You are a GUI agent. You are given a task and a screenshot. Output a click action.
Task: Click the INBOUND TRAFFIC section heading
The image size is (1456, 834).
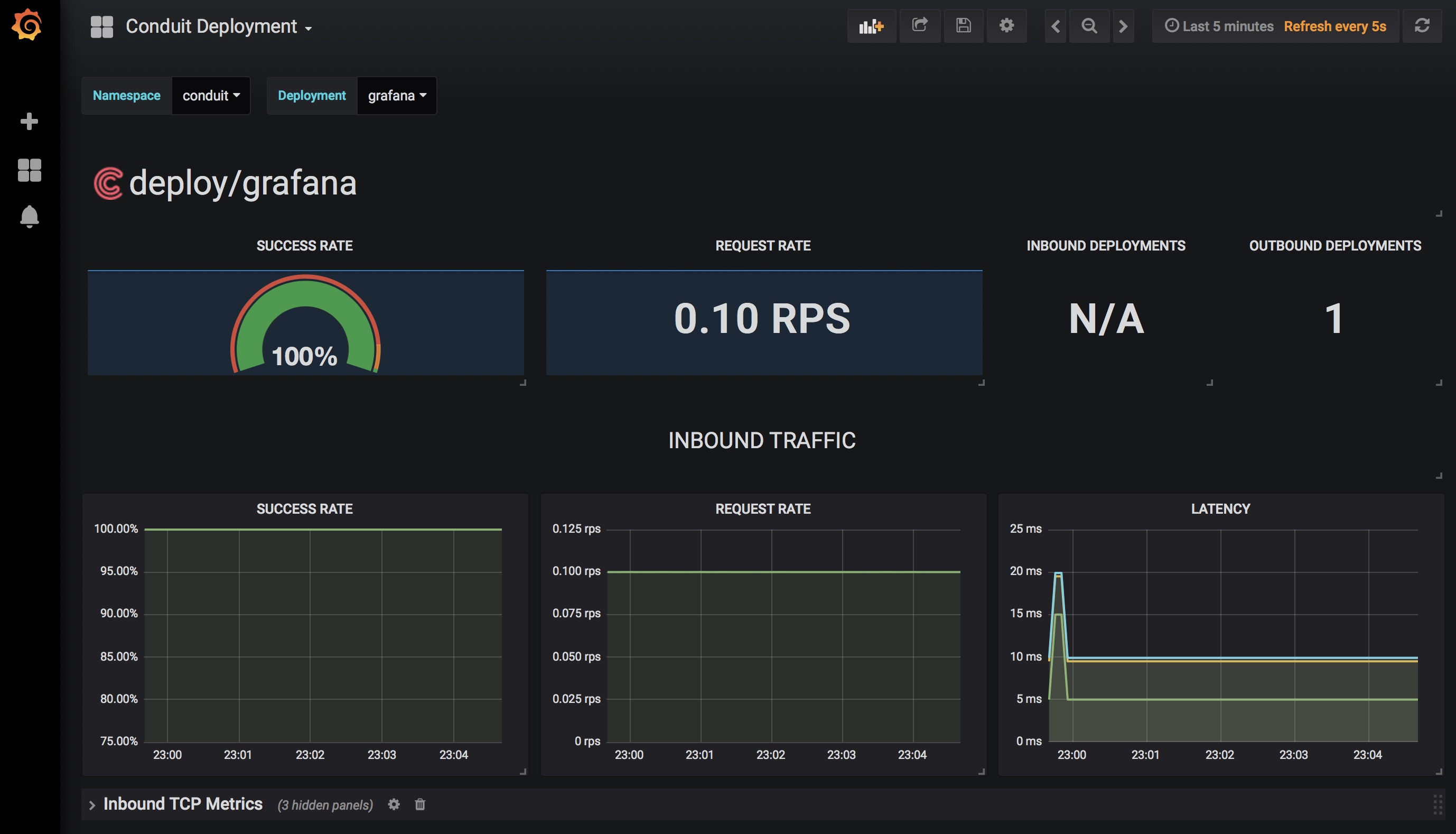click(x=761, y=440)
